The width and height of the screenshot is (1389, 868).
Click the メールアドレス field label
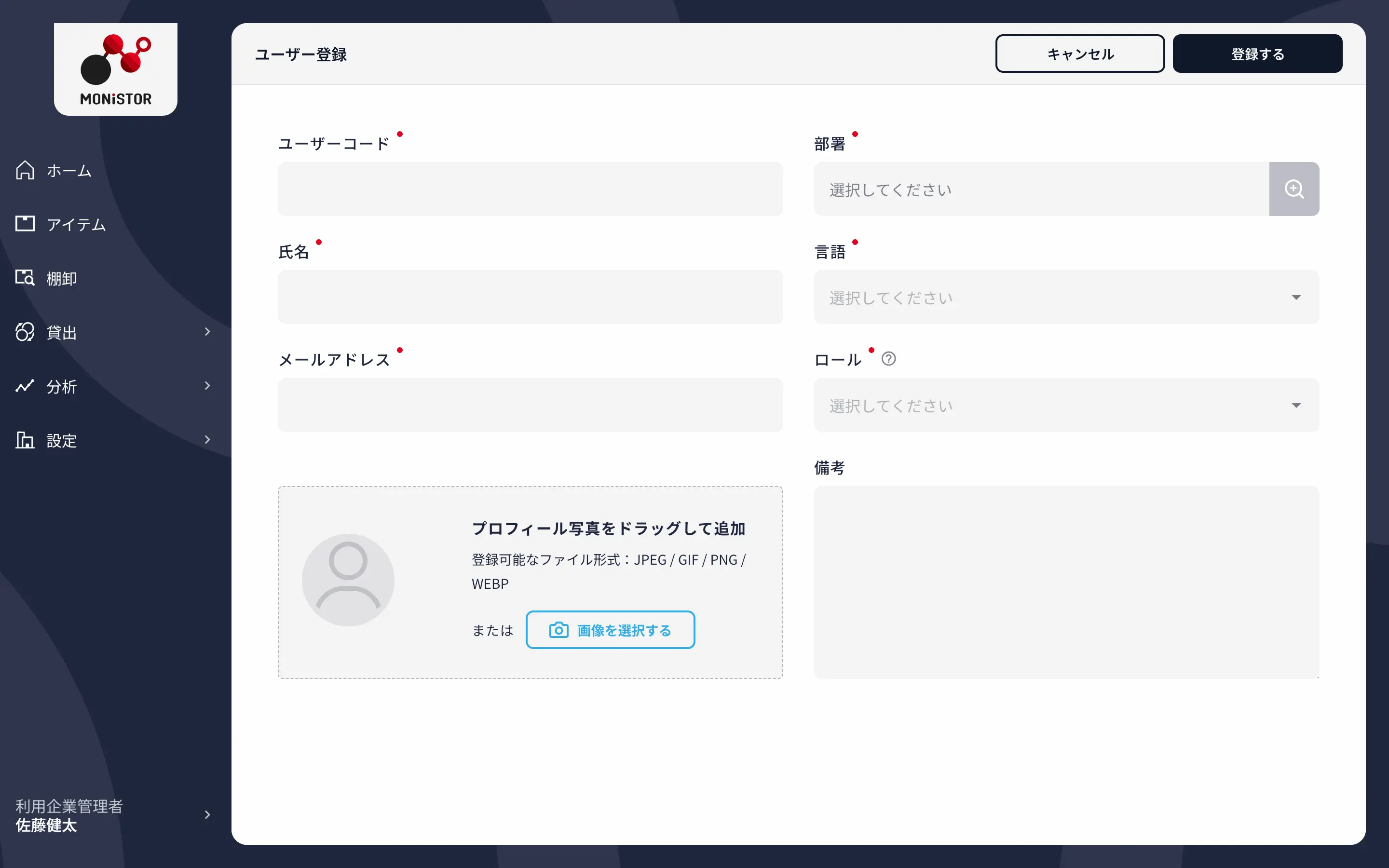[333, 359]
